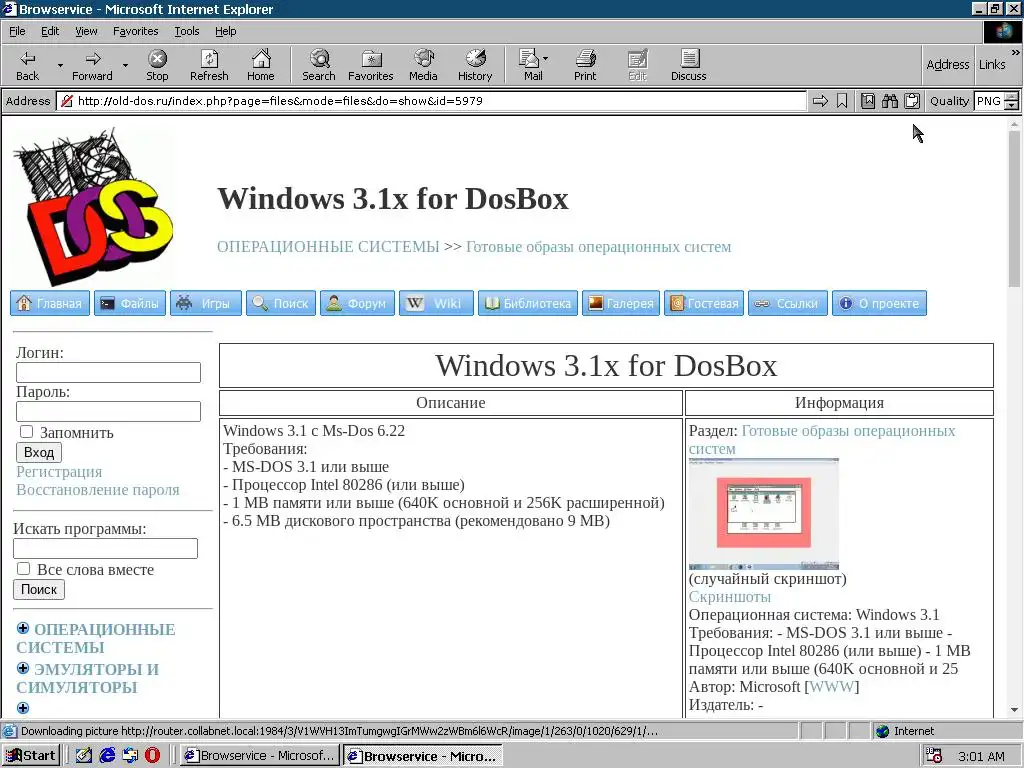Go to Главная nav button
This screenshot has height=768, width=1024.
pyautogui.click(x=50, y=303)
